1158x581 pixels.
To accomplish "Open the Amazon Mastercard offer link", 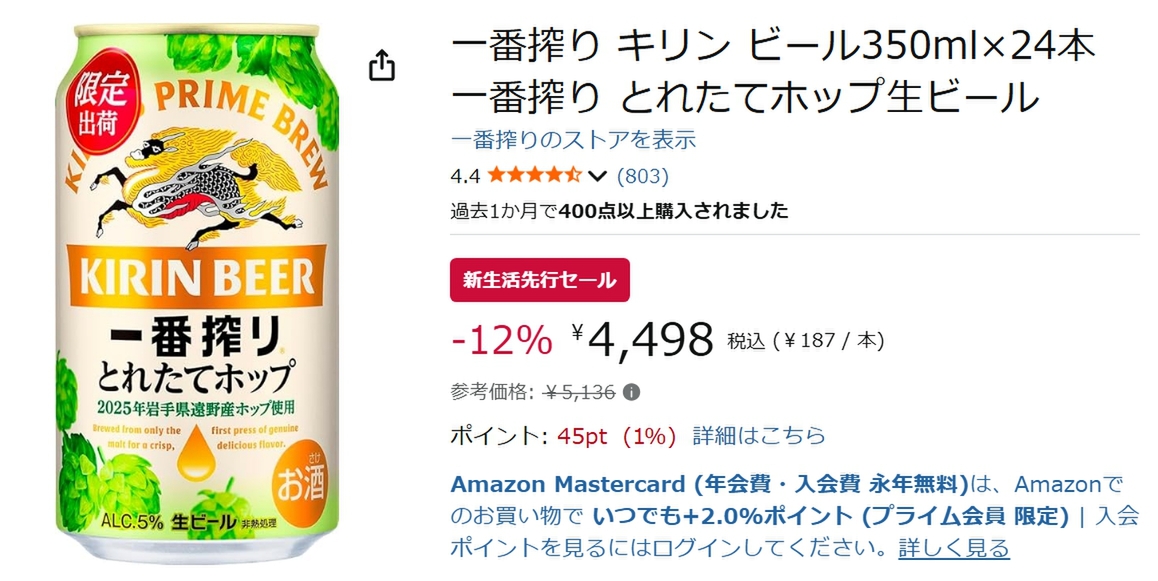I will click(709, 485).
